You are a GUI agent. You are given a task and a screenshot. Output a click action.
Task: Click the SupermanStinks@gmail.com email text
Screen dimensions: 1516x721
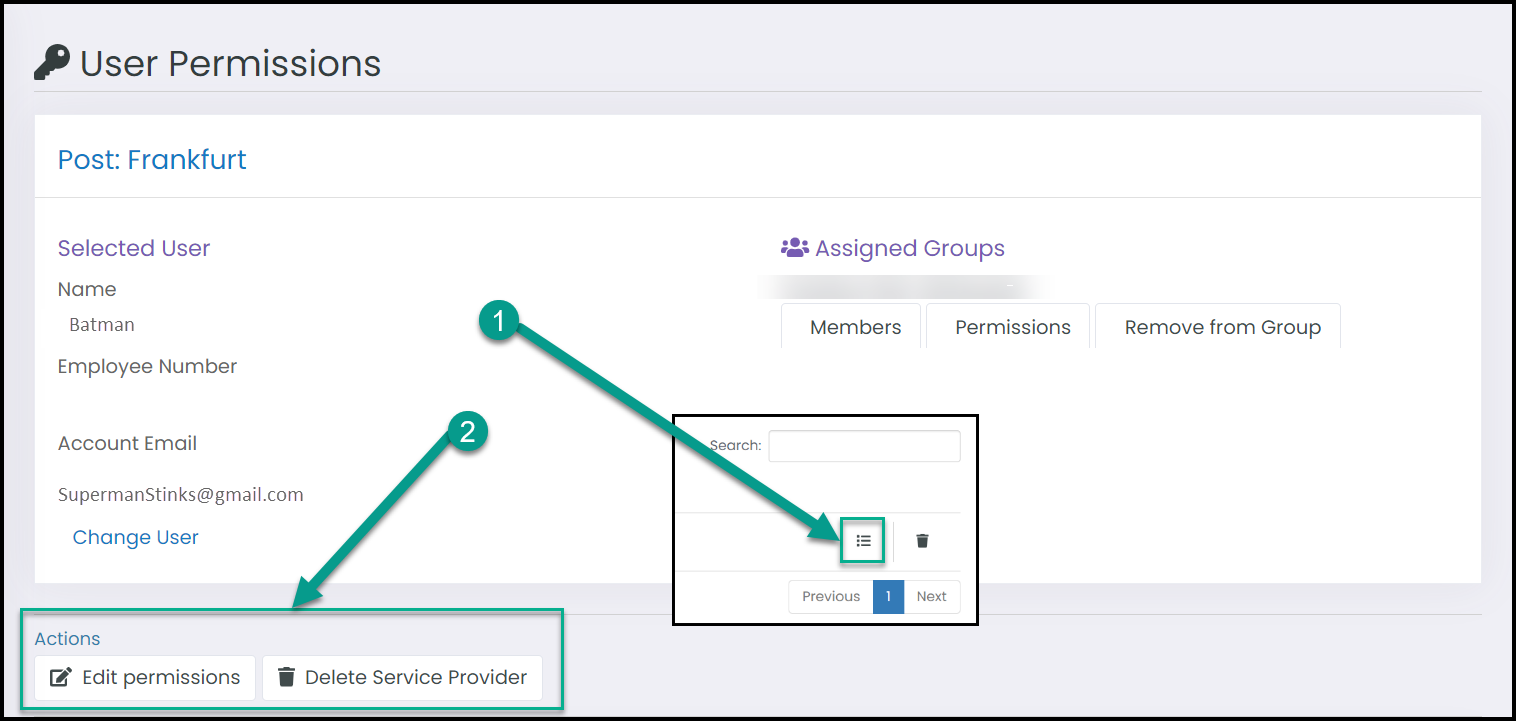(x=181, y=495)
